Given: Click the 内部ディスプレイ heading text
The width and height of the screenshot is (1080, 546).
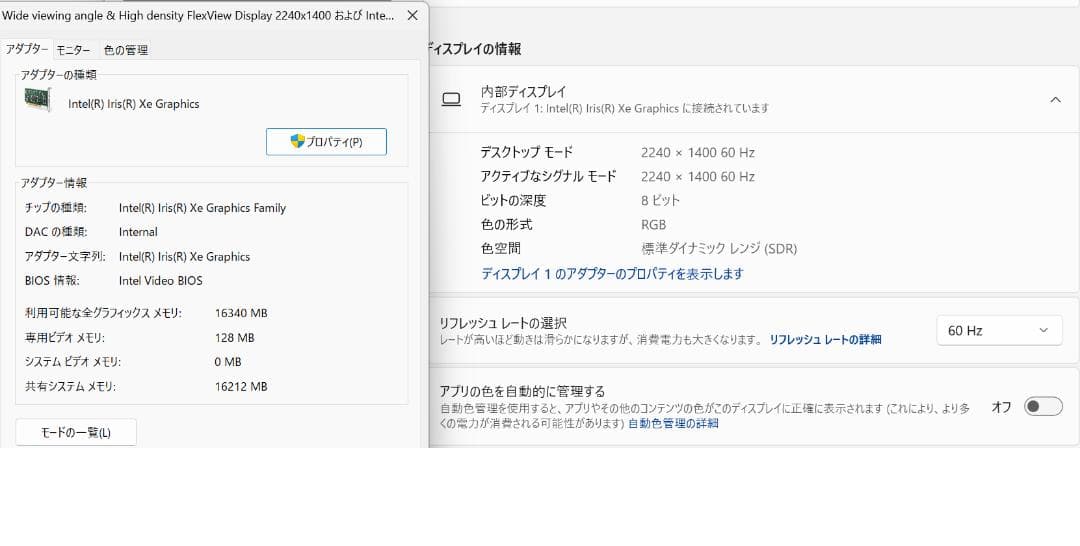Looking at the screenshot, I should [x=523, y=91].
